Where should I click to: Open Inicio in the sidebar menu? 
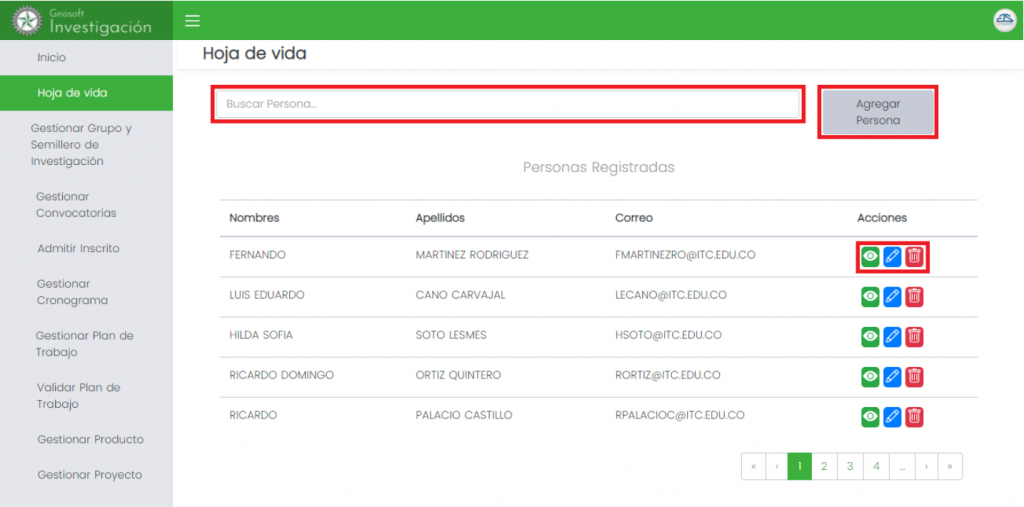pos(51,58)
